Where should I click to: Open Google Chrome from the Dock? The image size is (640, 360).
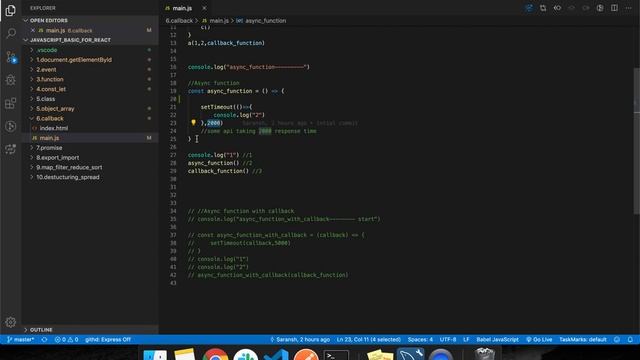pos(215,354)
